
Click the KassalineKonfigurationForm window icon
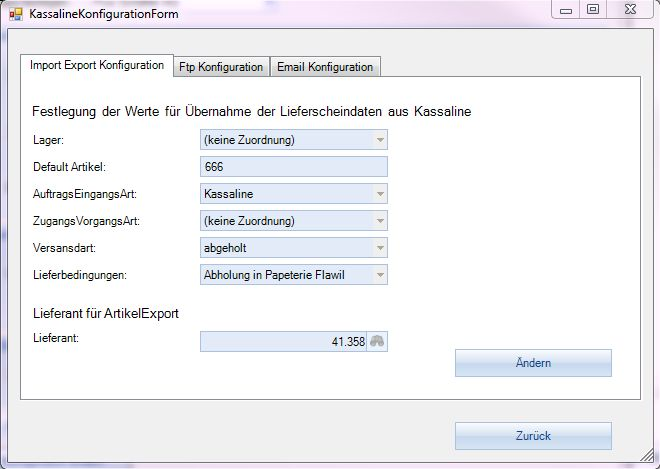(15, 15)
